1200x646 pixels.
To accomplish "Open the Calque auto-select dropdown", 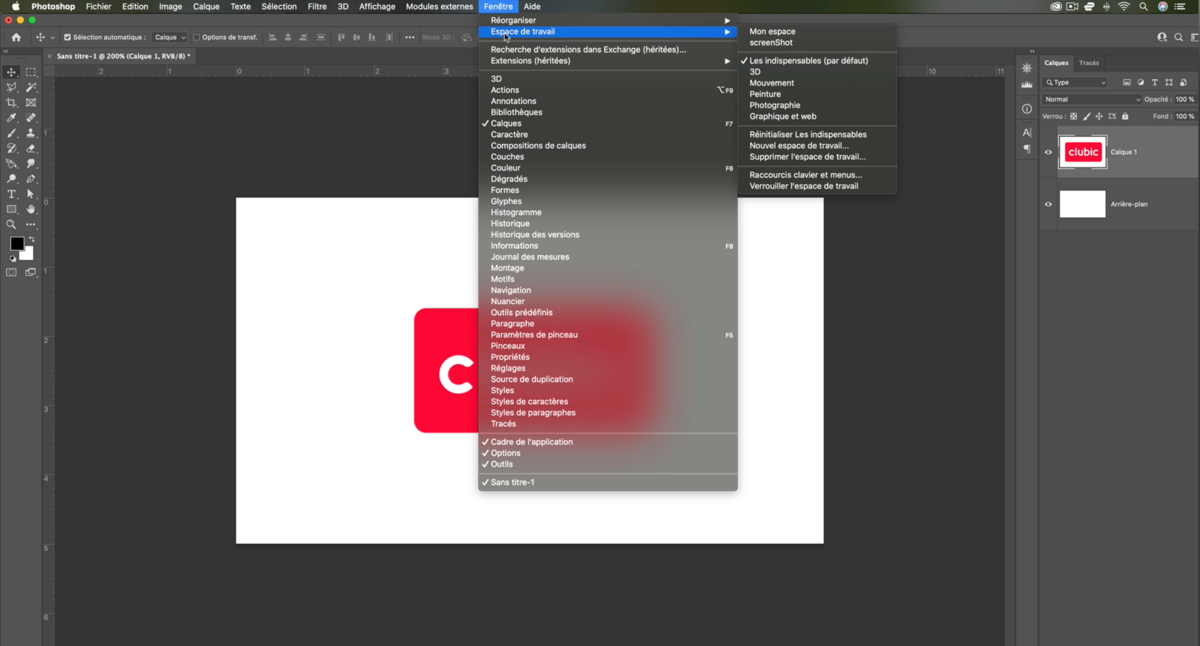I will click(x=170, y=37).
